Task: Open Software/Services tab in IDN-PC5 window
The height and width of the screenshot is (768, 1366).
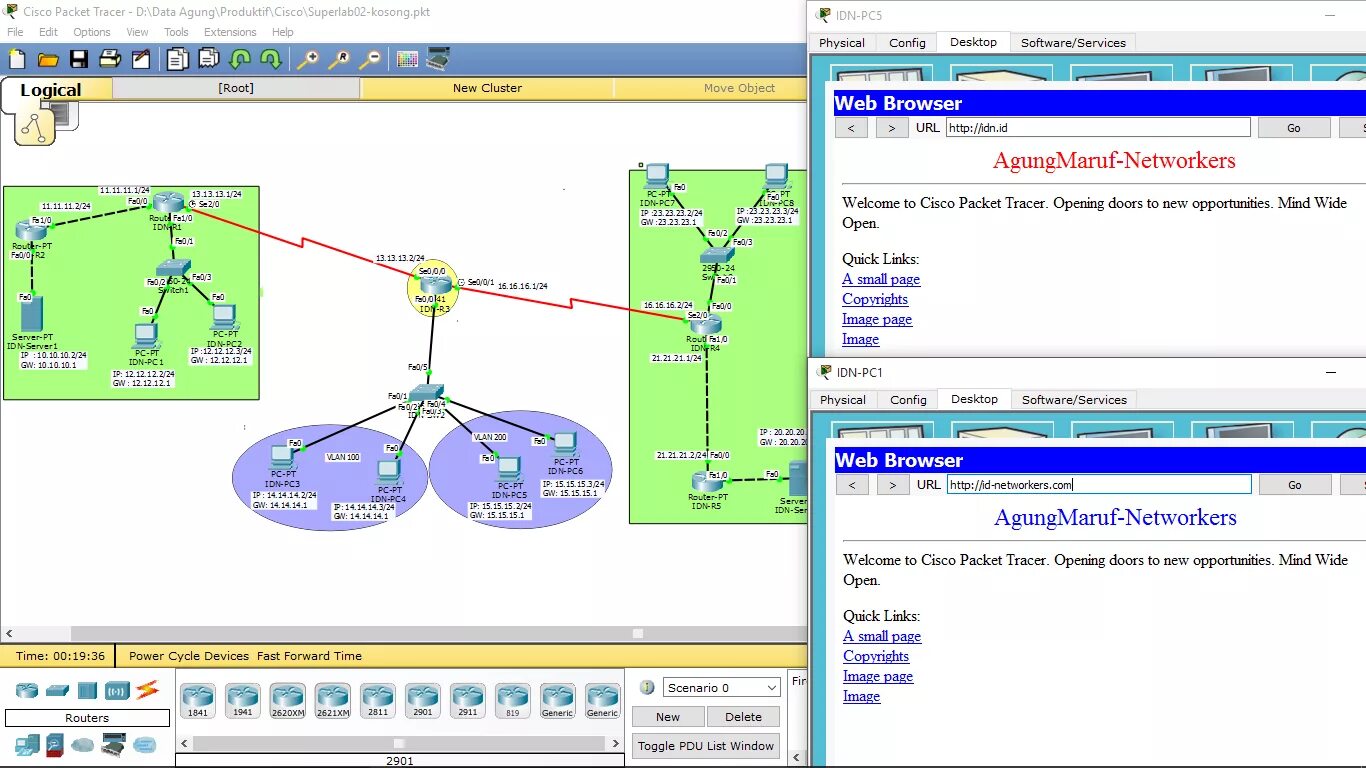Action: (x=1073, y=43)
